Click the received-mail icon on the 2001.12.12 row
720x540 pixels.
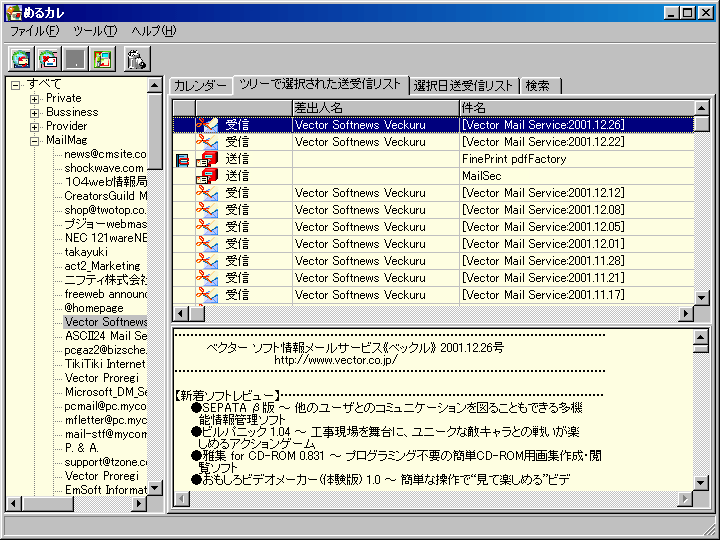[207, 193]
